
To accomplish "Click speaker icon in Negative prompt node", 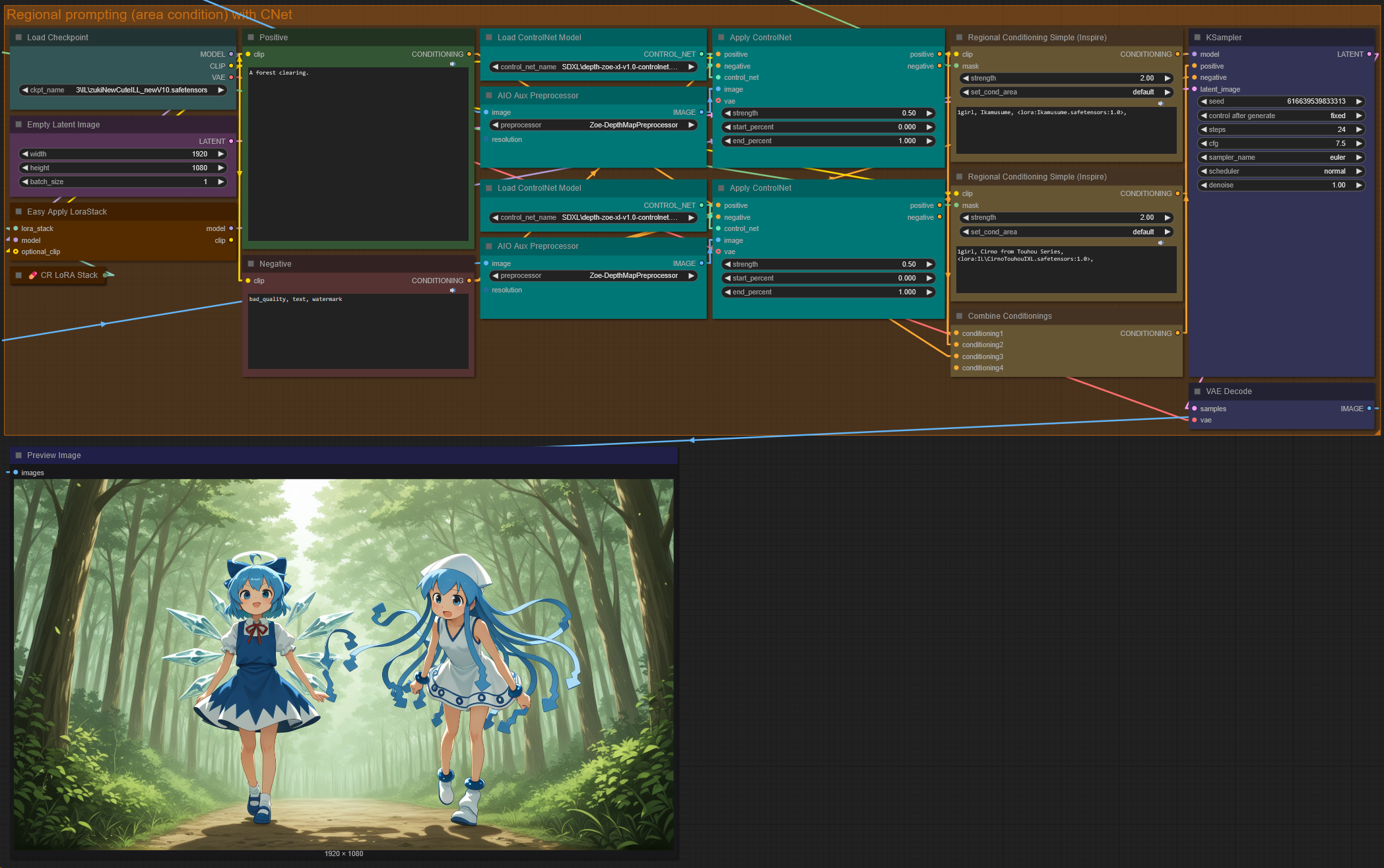I will pyautogui.click(x=453, y=290).
